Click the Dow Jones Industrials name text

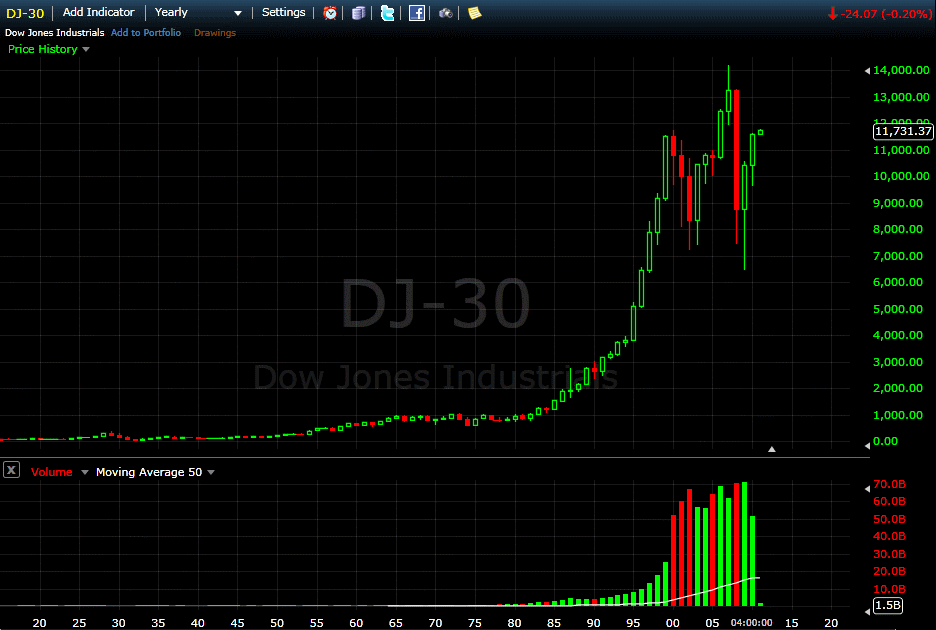[x=55, y=33]
